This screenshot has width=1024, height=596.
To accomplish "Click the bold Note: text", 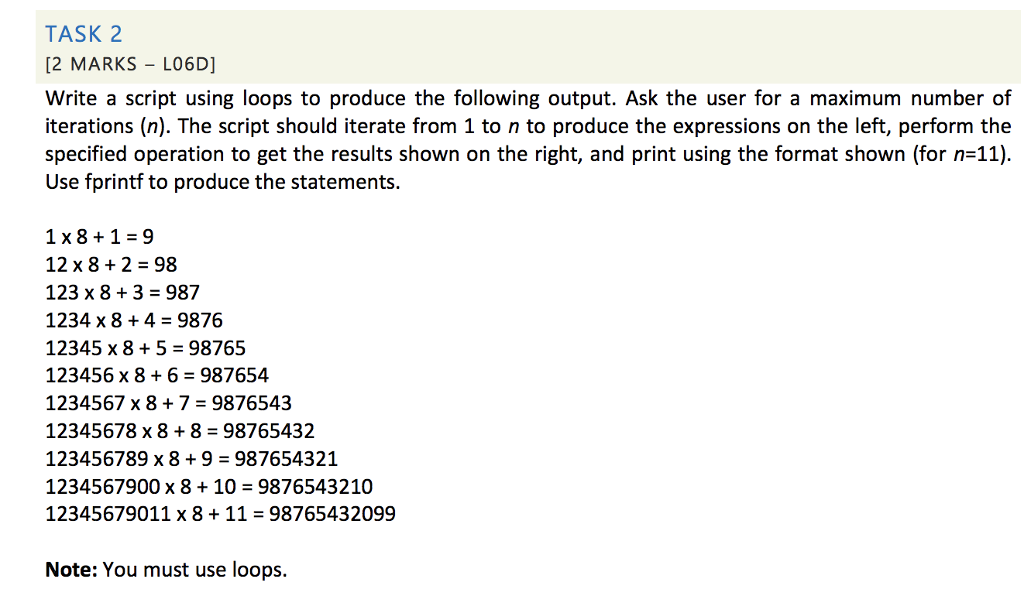I will (x=71, y=570).
